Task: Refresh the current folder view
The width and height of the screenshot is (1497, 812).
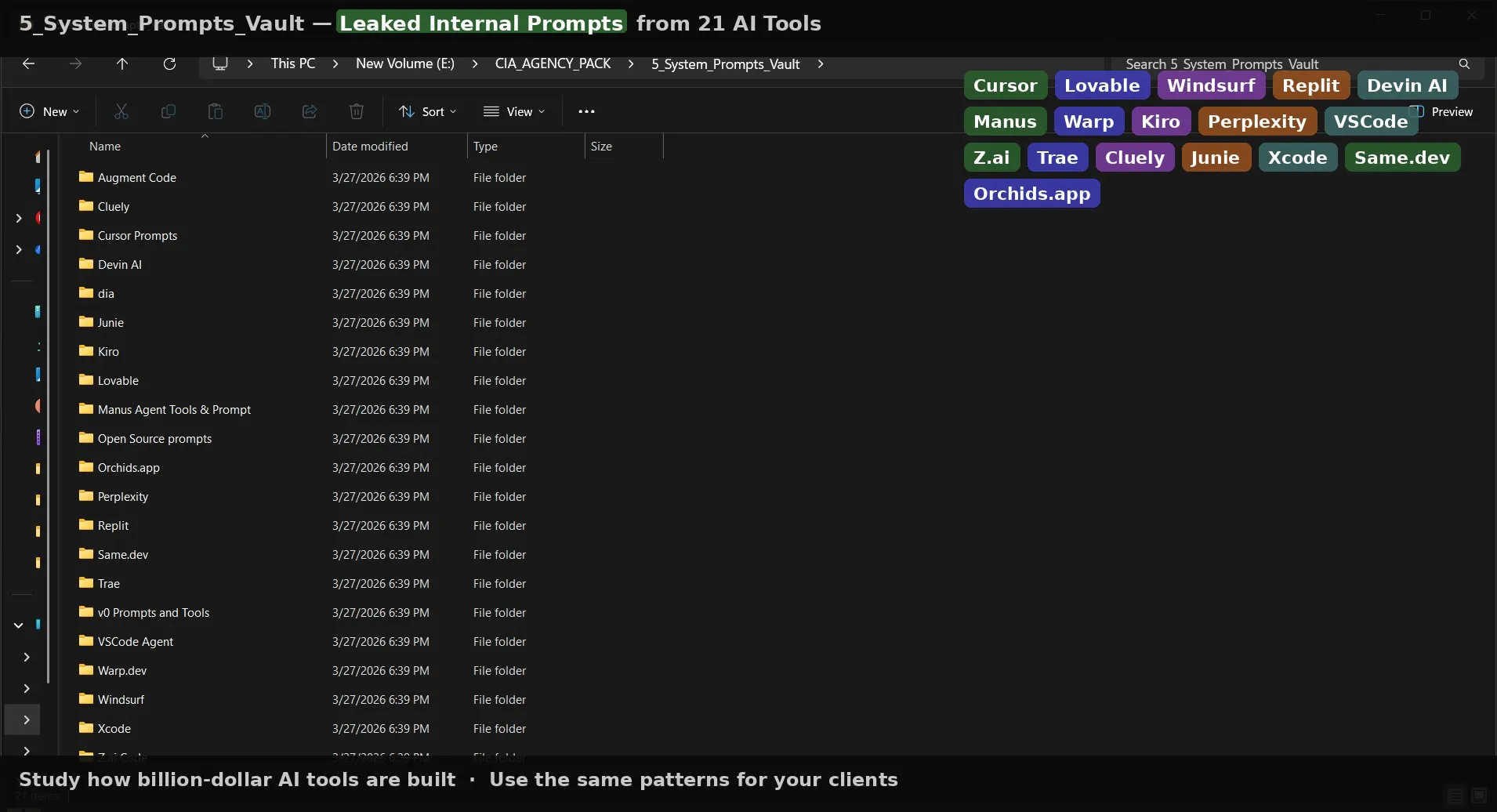Action: 169,64
